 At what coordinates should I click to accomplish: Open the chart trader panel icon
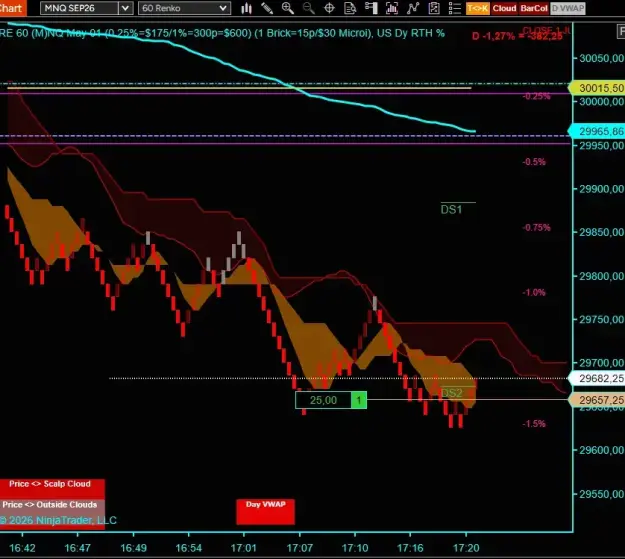click(371, 8)
